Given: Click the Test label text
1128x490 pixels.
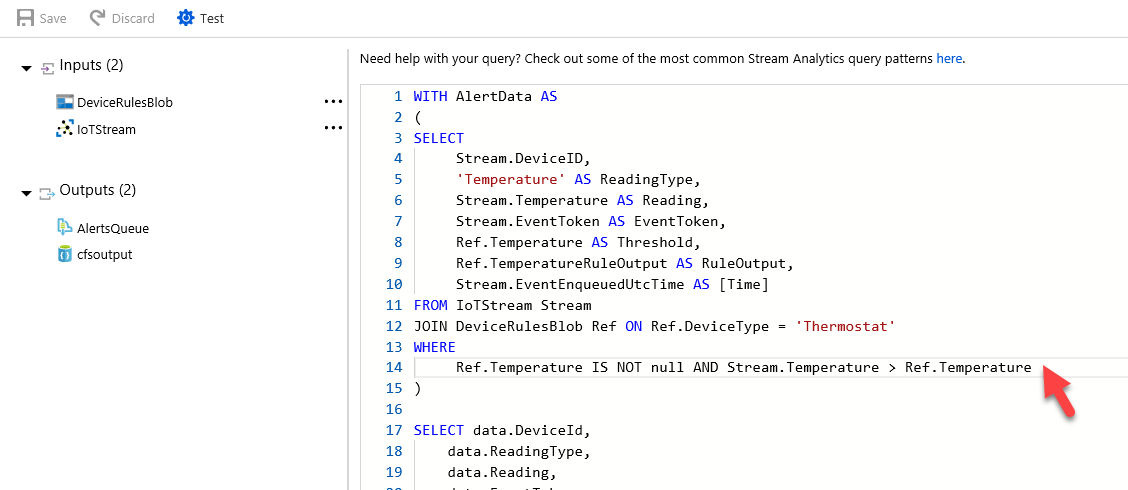Looking at the screenshot, I should [x=212, y=19].
